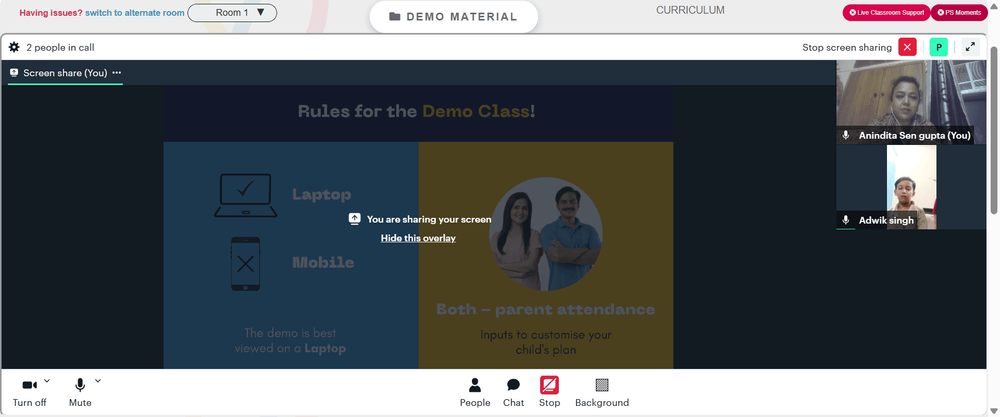Open Background effects settings
This screenshot has height=417, width=1000.
click(x=601, y=392)
